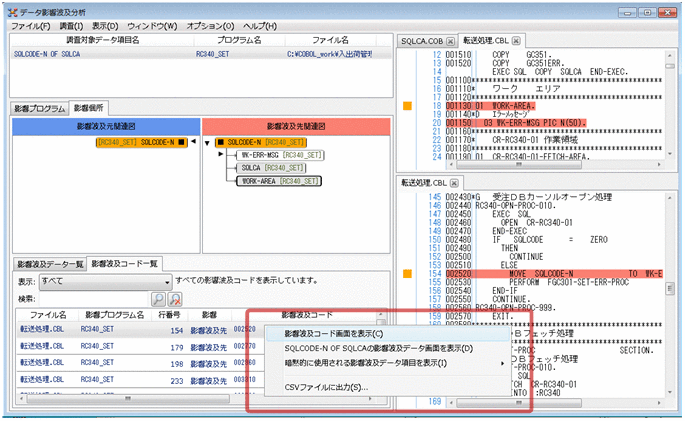
Task: Click scroll-up arrow of lower code editor
Action: click(x=670, y=198)
